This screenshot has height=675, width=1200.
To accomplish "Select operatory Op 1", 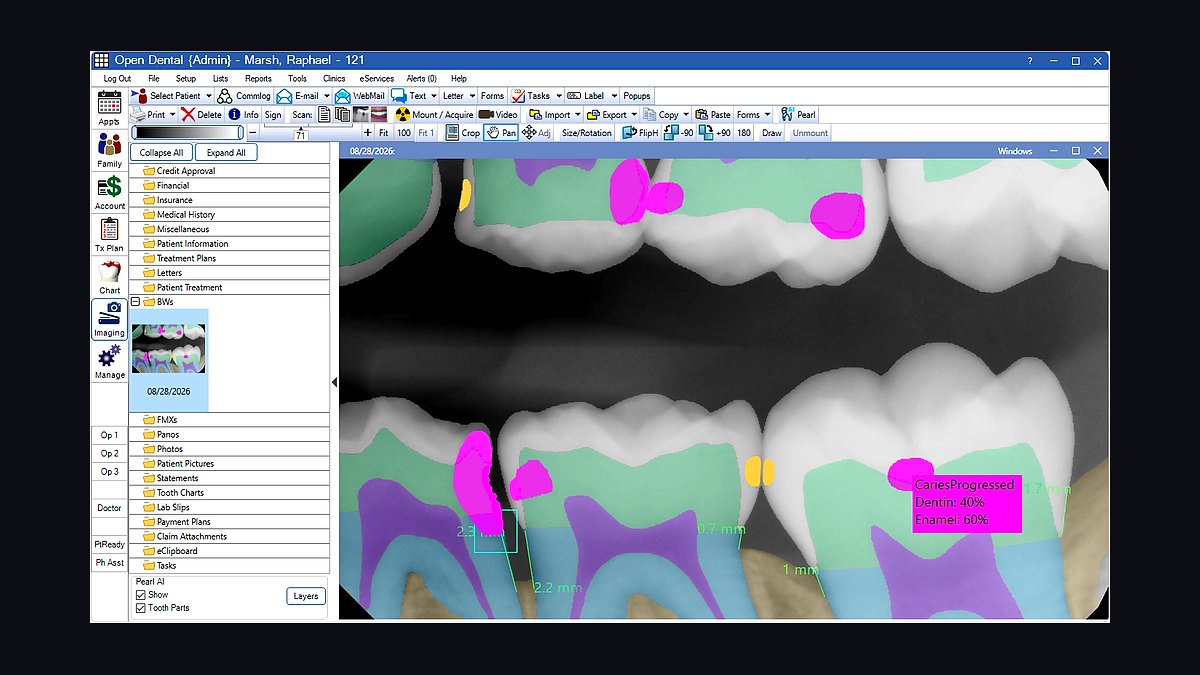I will click(x=109, y=435).
